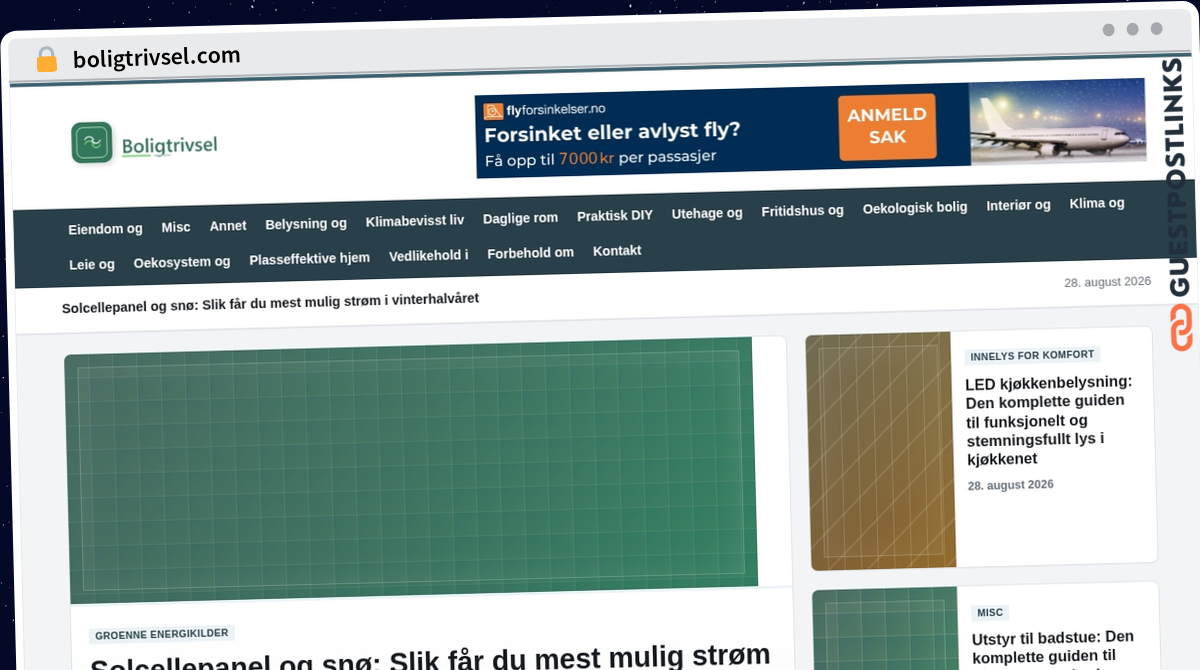Image resolution: width=1200 pixels, height=670 pixels.
Task: Open the Interiør og menu item
Action: (1018, 205)
